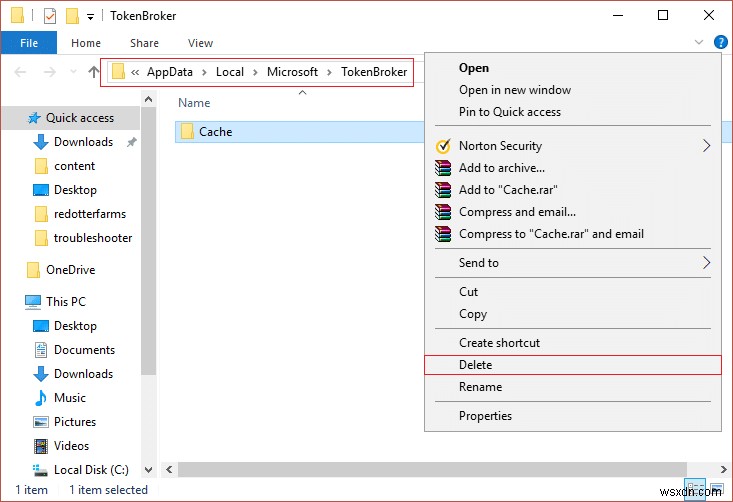
Task: Choose Add to archive...
Action: [573, 168]
